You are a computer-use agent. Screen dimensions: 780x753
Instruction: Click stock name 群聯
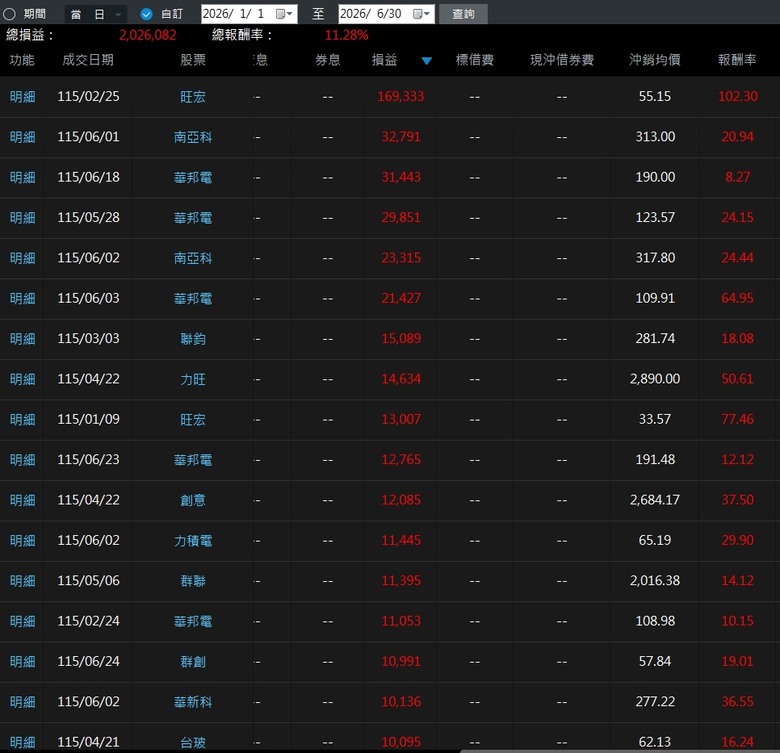tap(193, 580)
